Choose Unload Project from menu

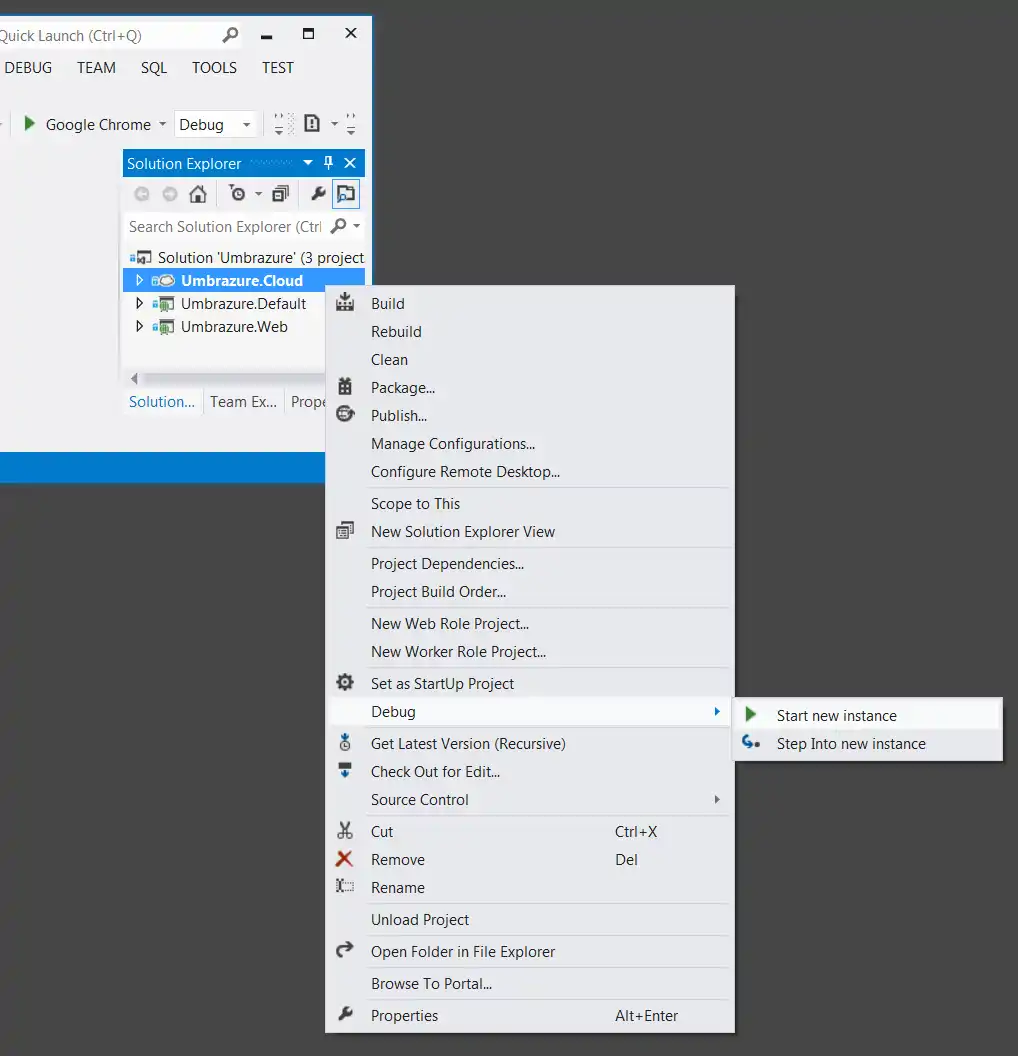coord(529,920)
